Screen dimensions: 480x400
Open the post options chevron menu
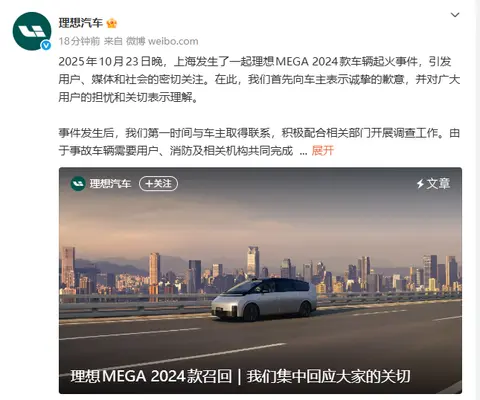click(455, 15)
